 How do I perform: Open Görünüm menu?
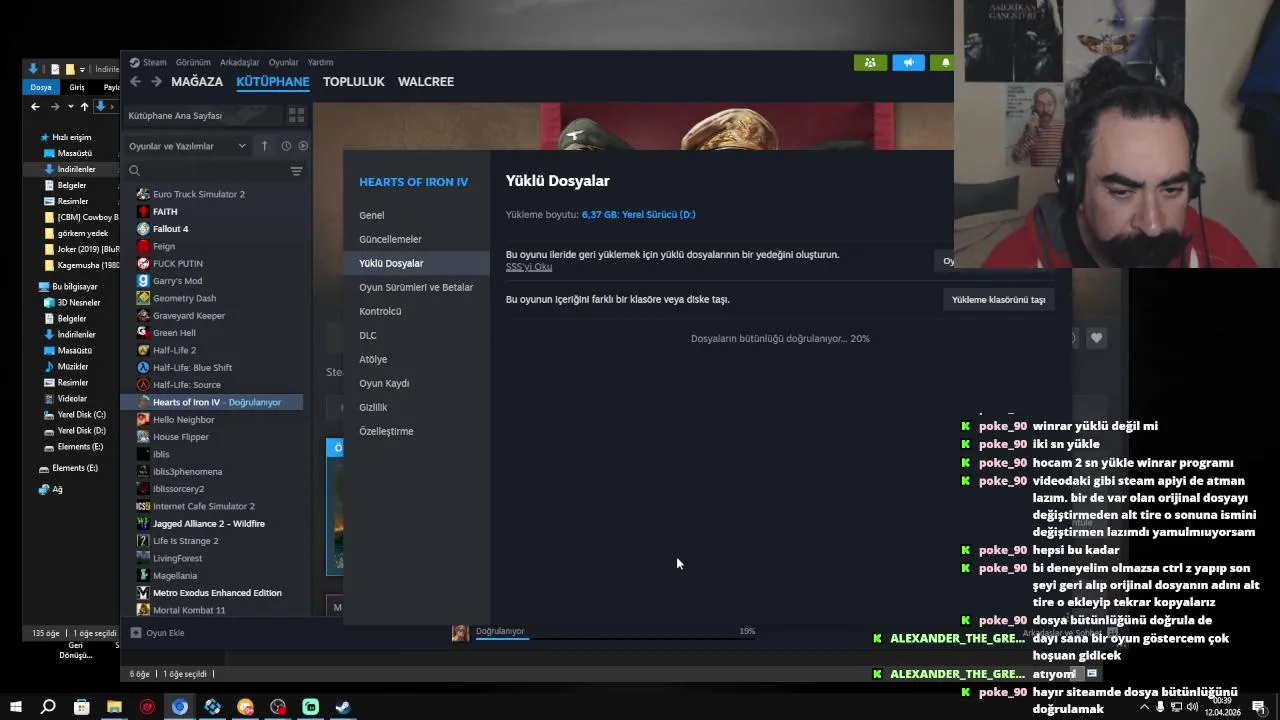point(193,62)
